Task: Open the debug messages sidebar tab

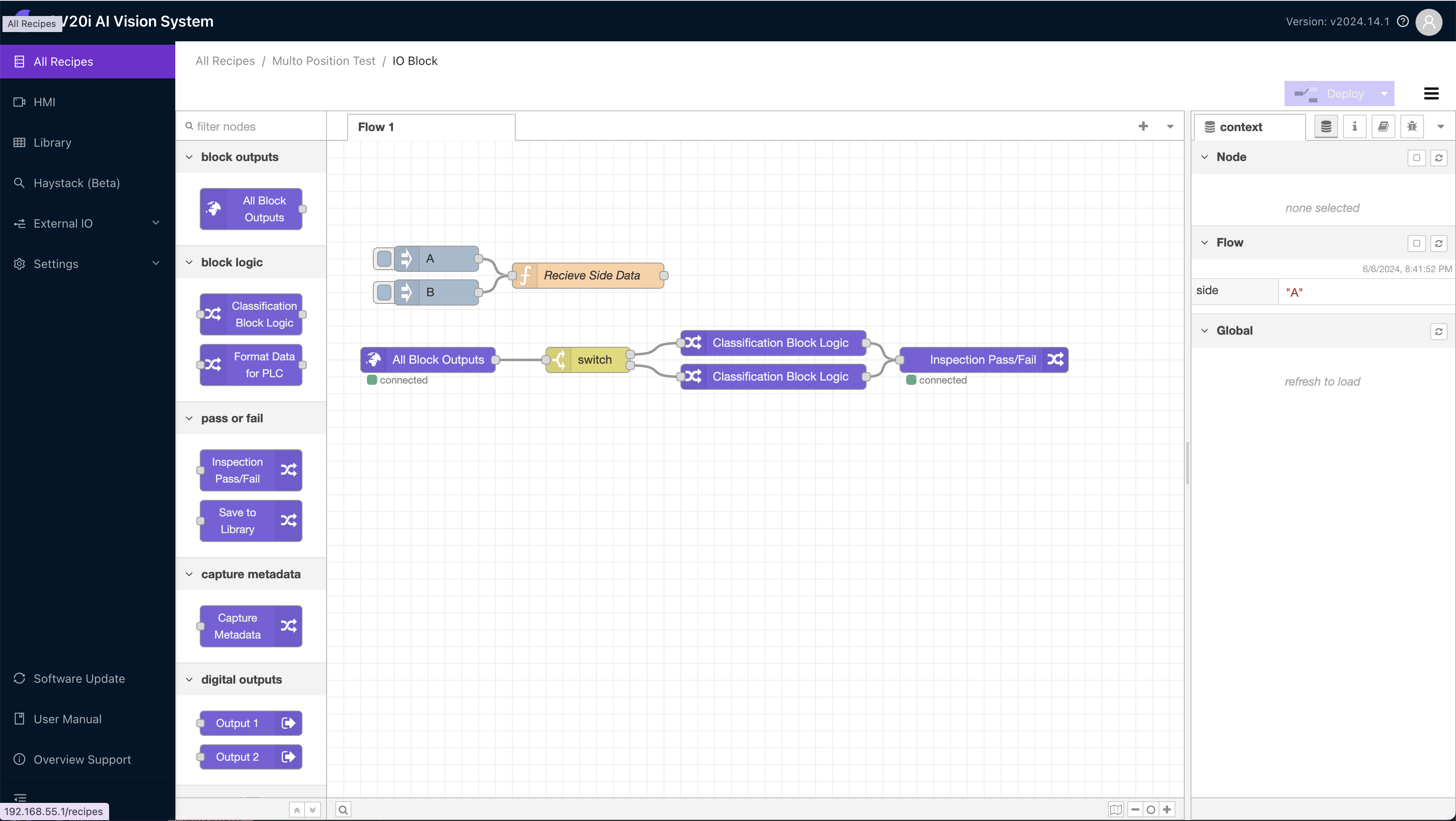Action: click(x=1411, y=126)
